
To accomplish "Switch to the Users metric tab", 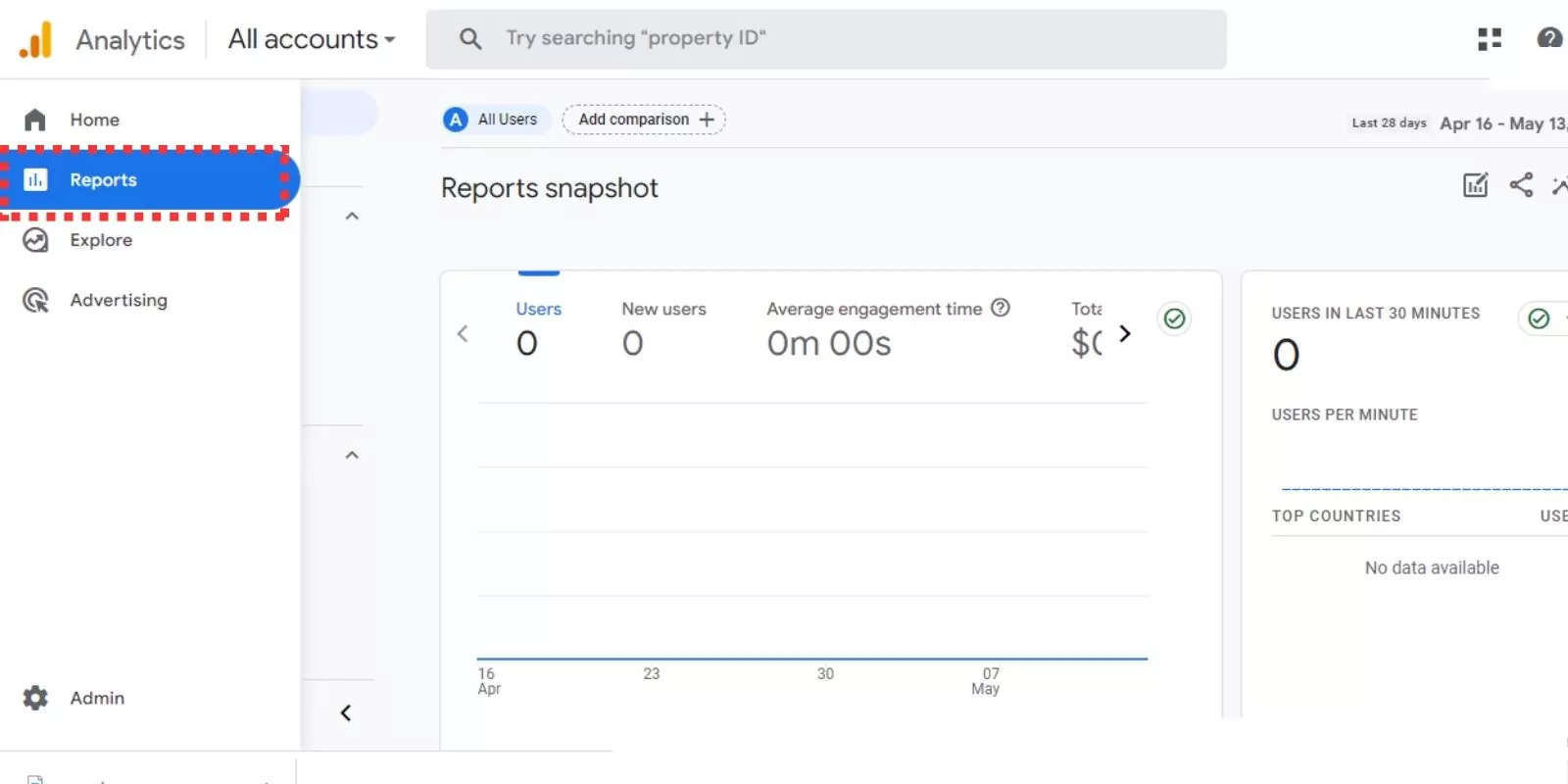I will tap(538, 309).
